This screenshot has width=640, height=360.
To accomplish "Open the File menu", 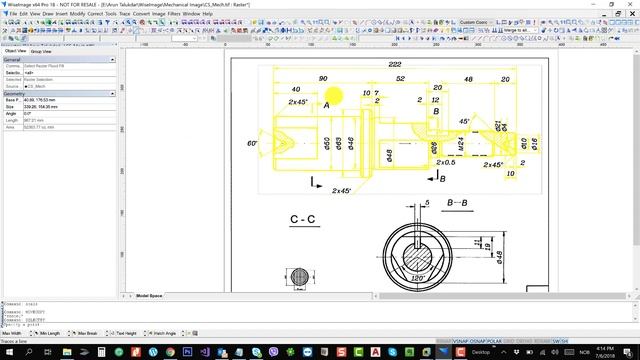I will [13, 14].
